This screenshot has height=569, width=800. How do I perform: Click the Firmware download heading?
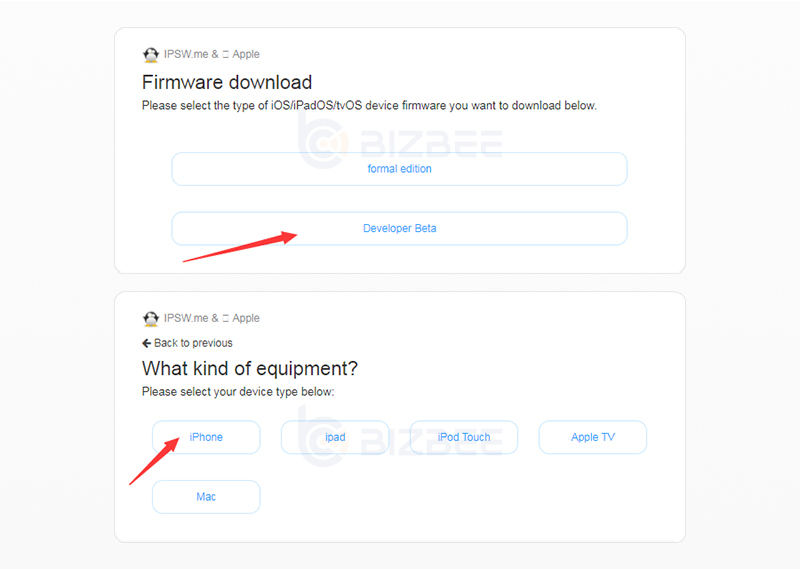227,82
